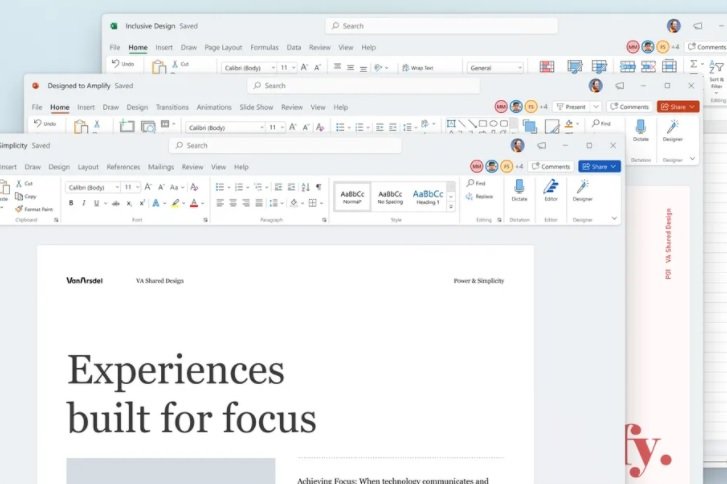The image size is (727, 484).
Task: Collapse the Word ribbon with chevron
Action: pyautogui.click(x=614, y=218)
